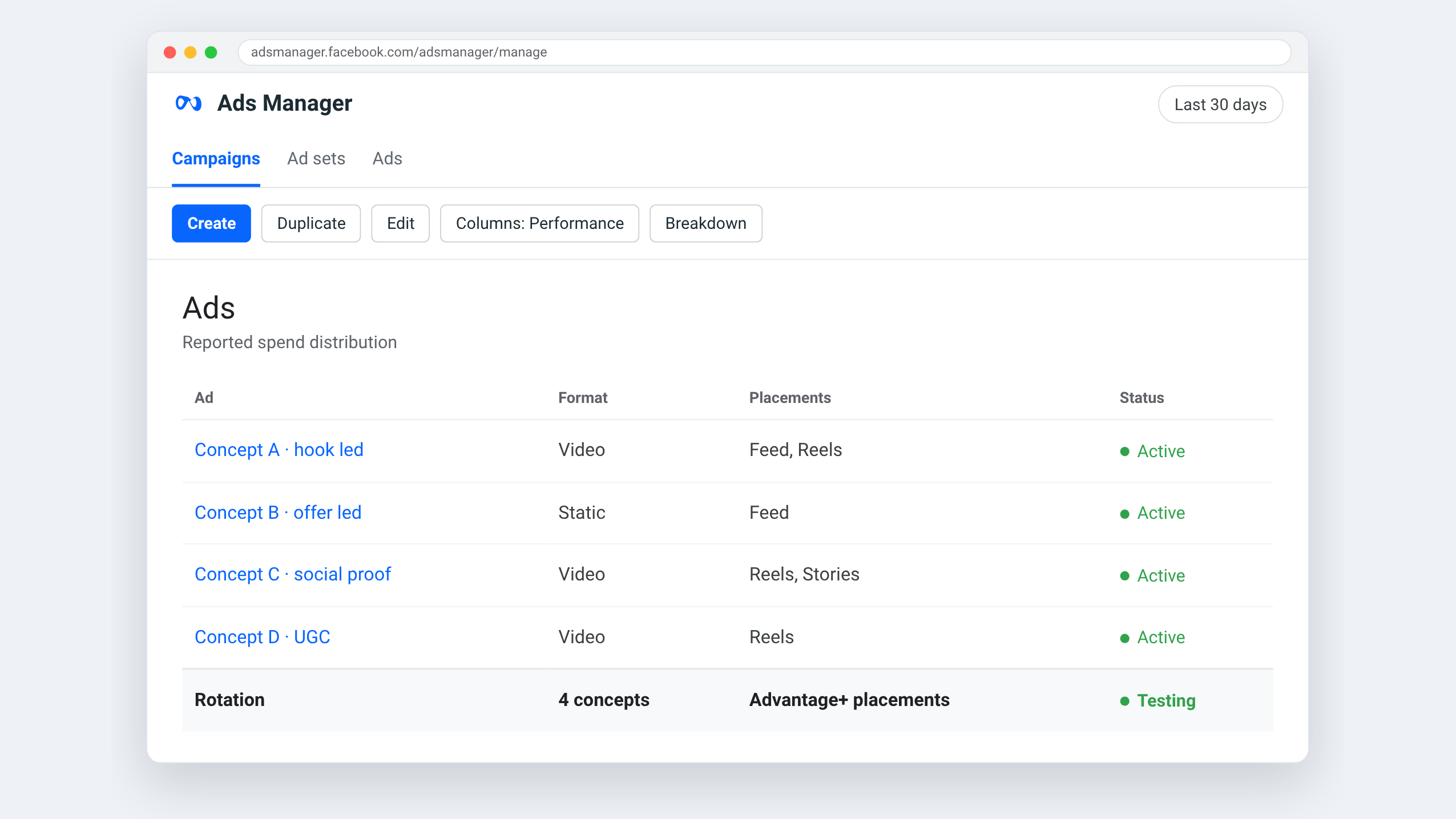The image size is (1456, 819).
Task: Click Video format cell of Concept D
Action: tap(582, 637)
